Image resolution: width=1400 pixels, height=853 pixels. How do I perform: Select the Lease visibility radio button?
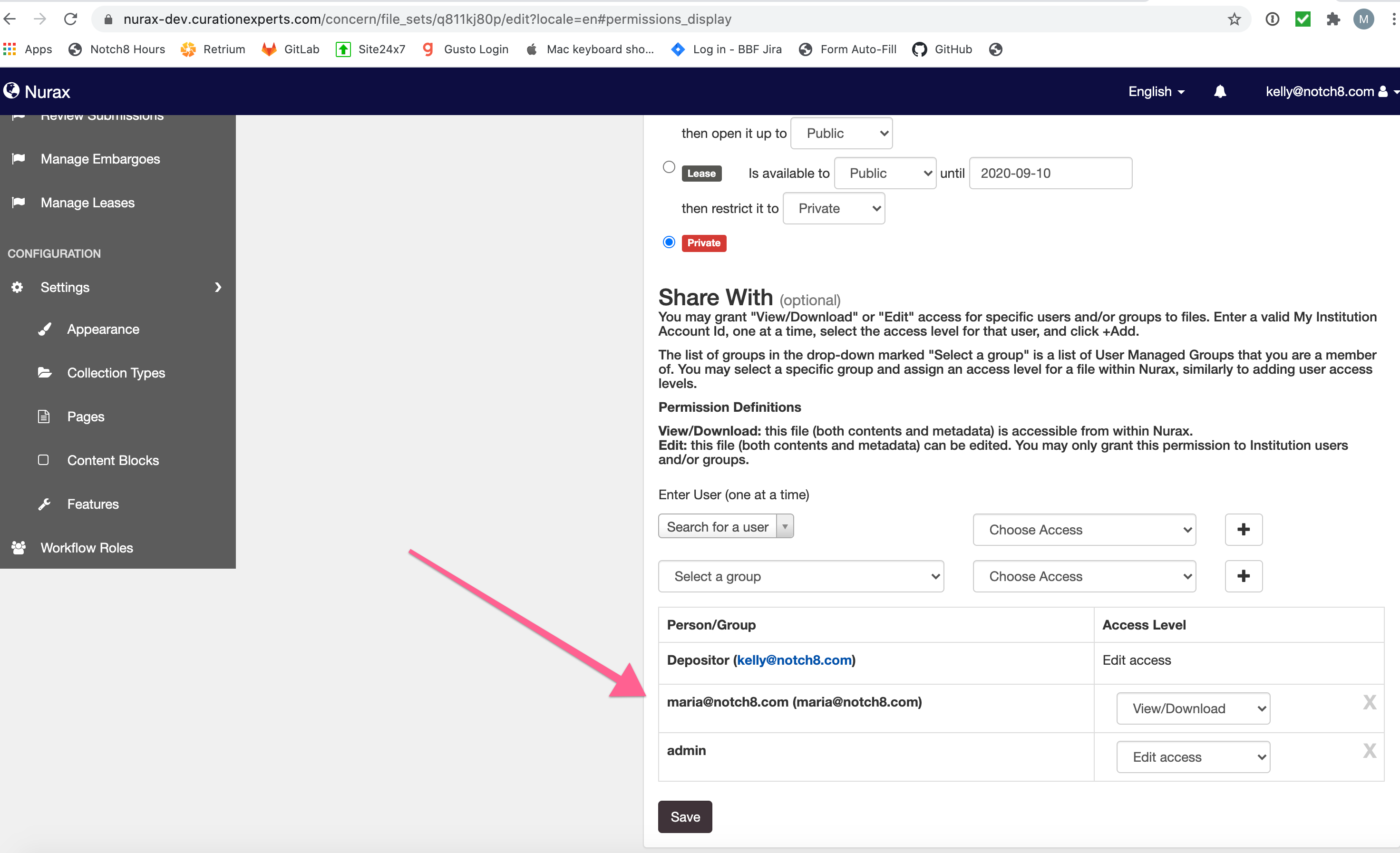point(669,167)
